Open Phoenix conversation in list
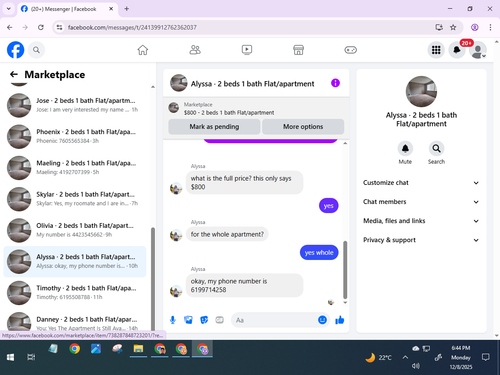 tap(75, 137)
